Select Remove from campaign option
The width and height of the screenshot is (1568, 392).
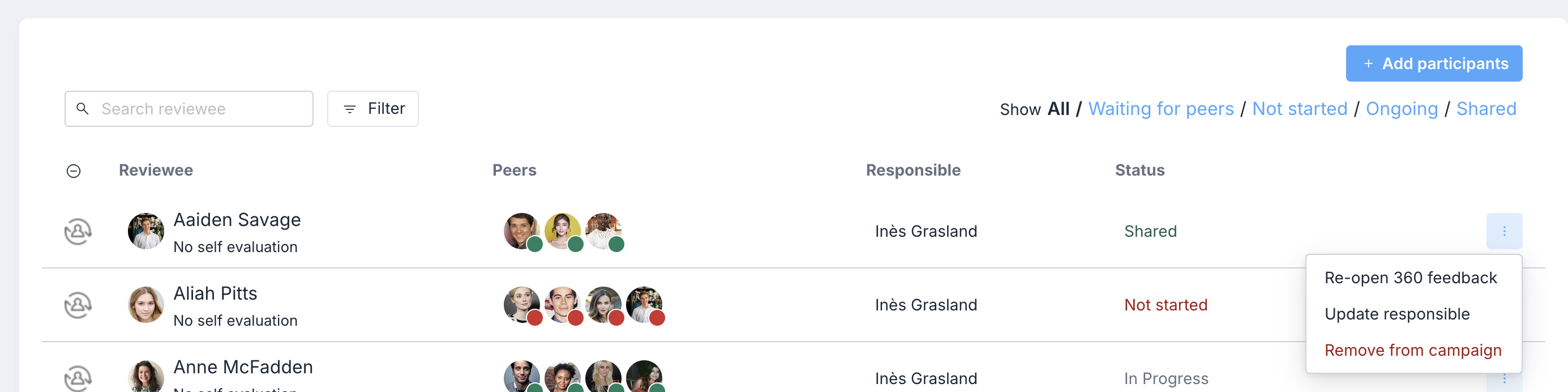click(x=1413, y=351)
